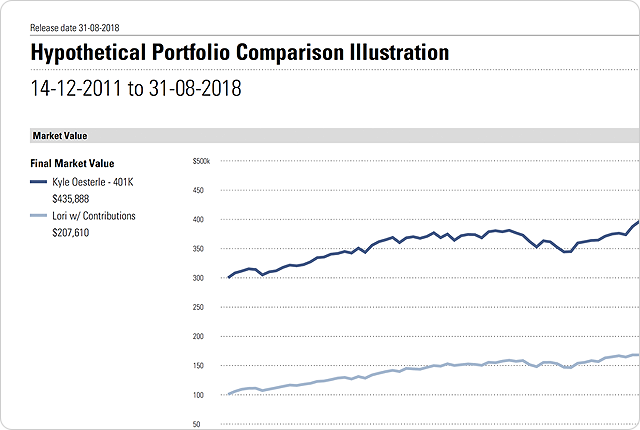This screenshot has width=640, height=430.
Task: Click the $435,888 final value
Action: pyautogui.click(x=72, y=198)
